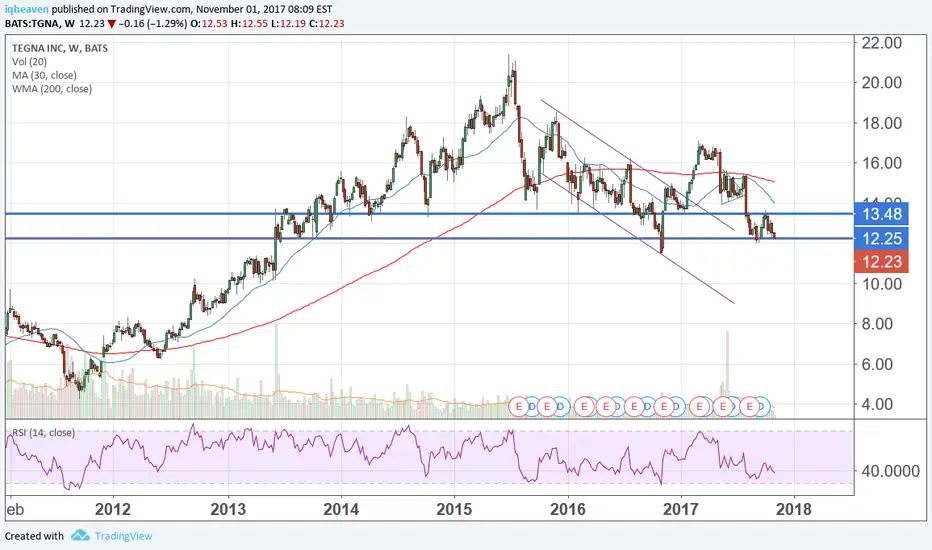This screenshot has width=932, height=550.
Task: Click the MA (30, close) indicator label
Action: (44, 76)
